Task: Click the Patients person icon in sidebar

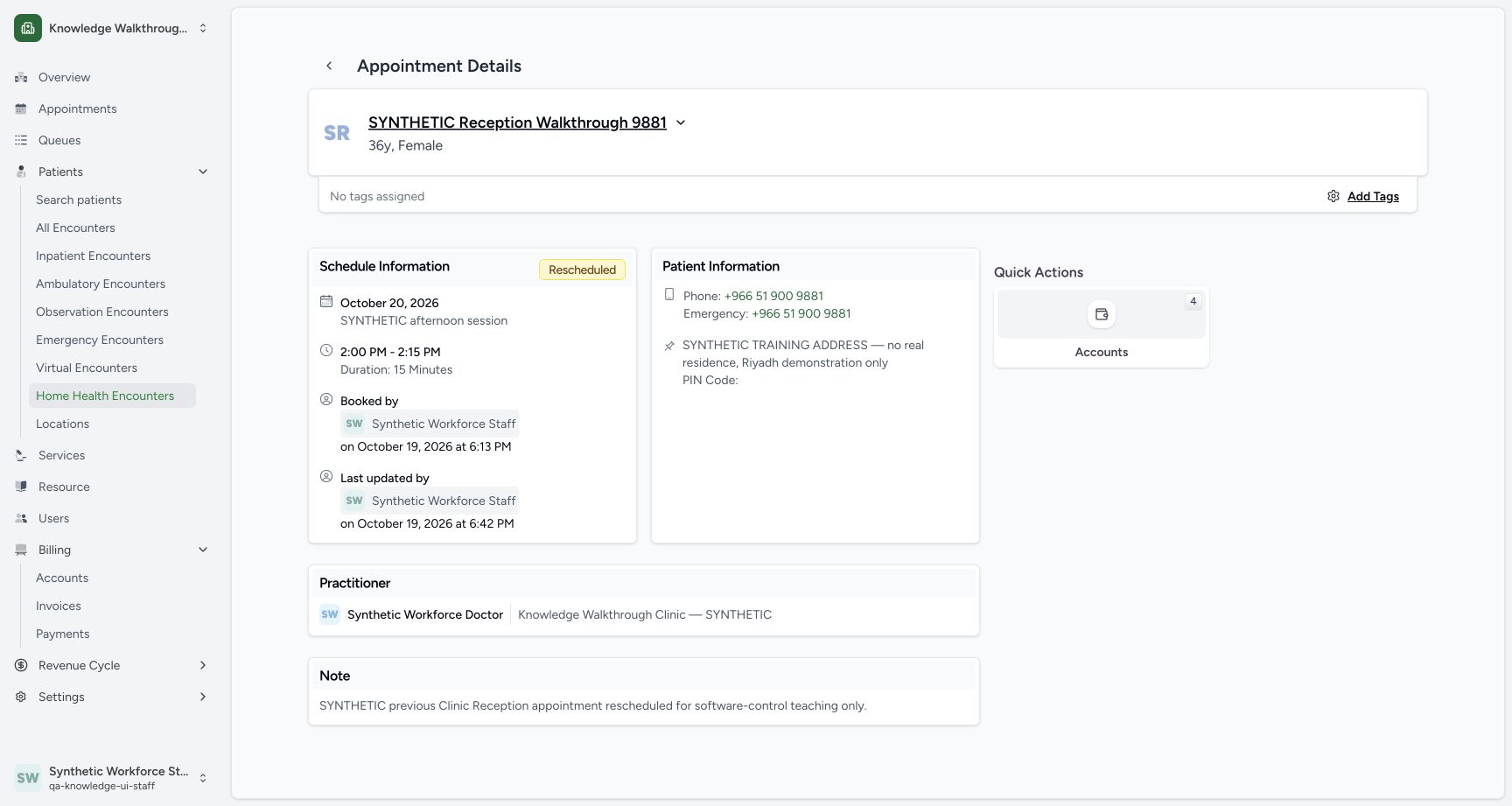Action: coord(21,172)
